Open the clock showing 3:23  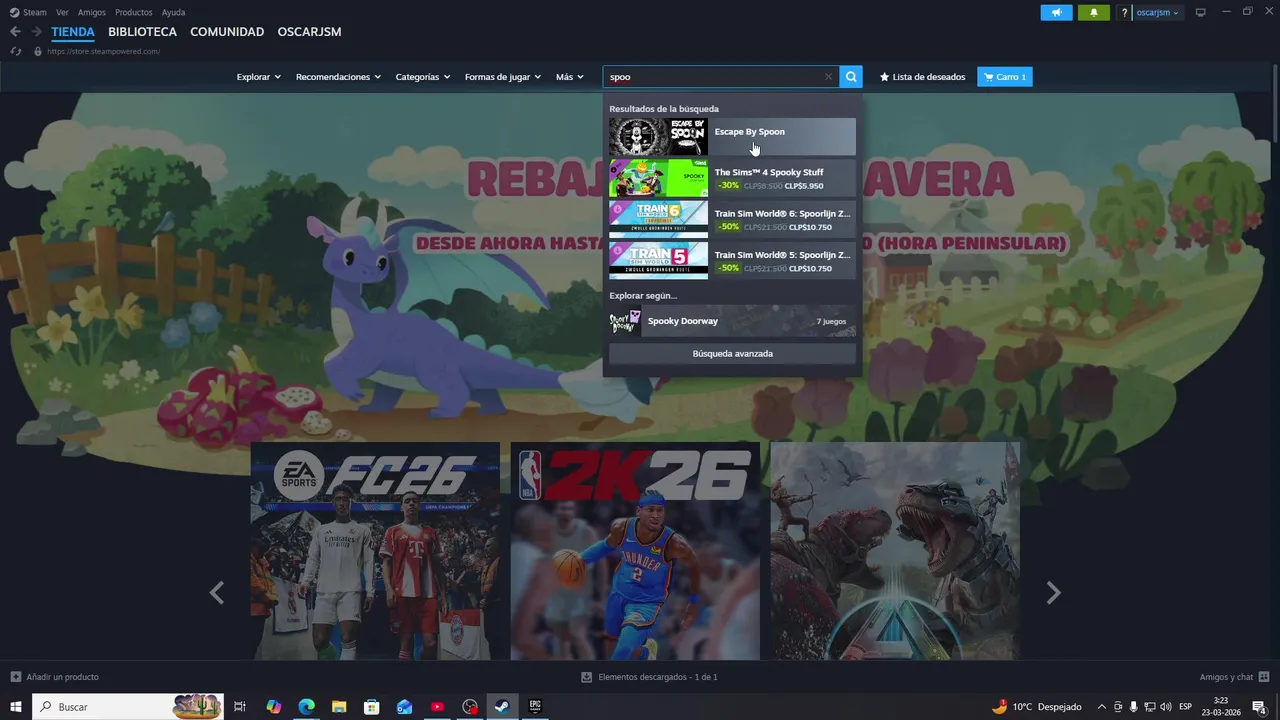click(1221, 707)
